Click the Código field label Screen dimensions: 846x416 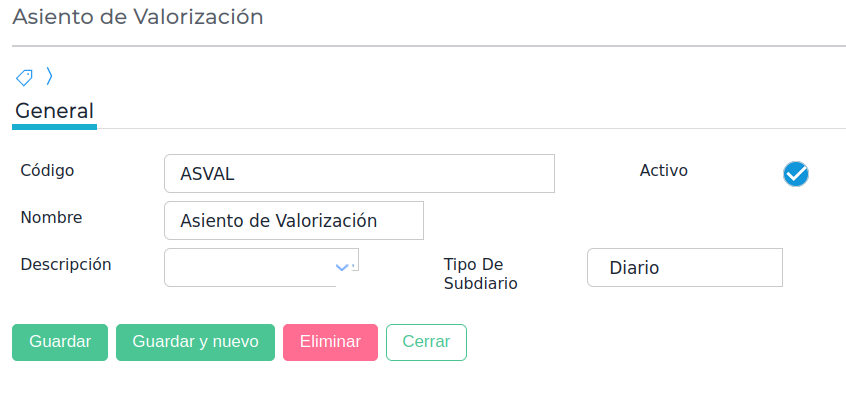point(47,170)
